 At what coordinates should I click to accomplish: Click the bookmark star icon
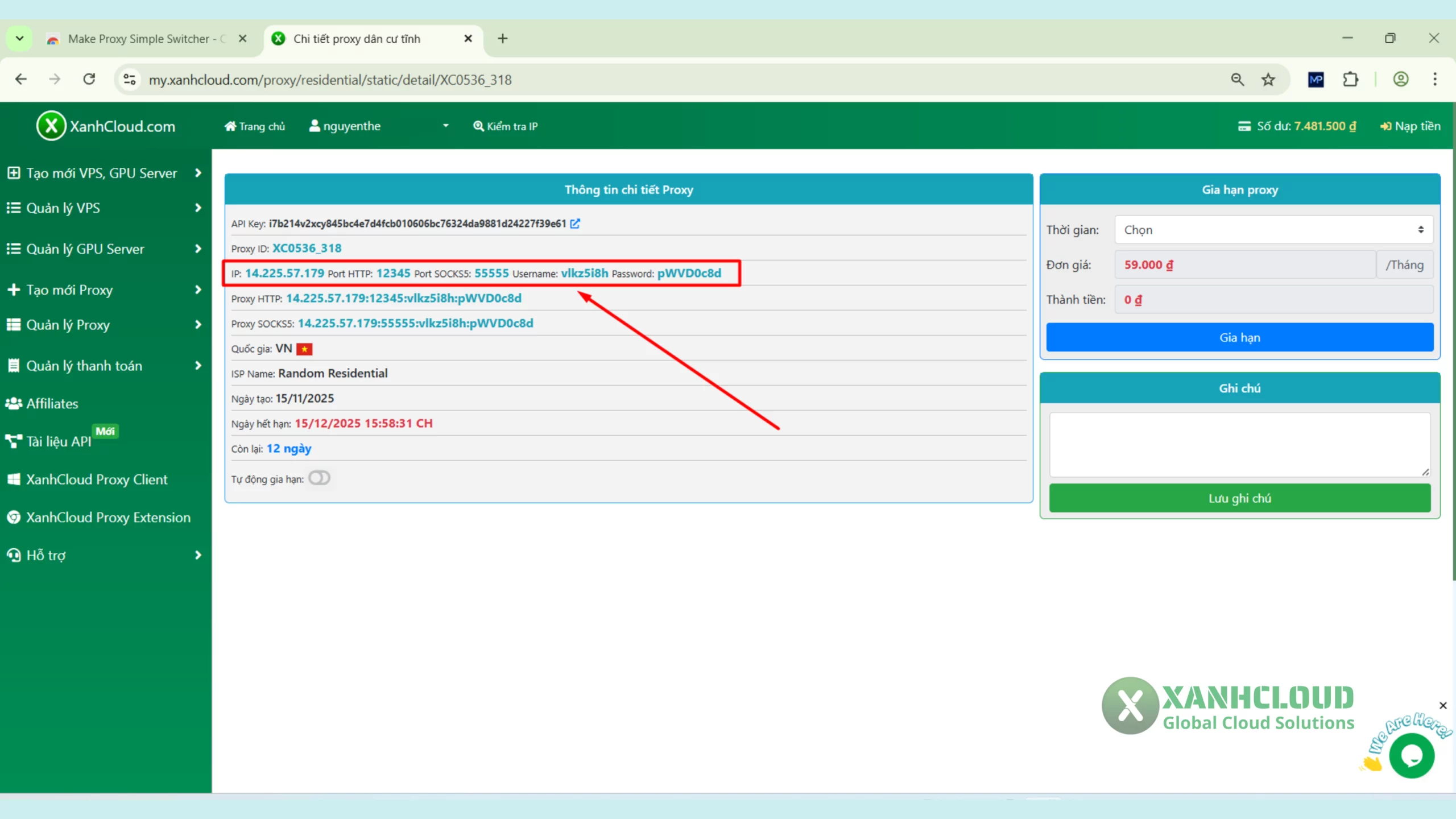[1268, 80]
